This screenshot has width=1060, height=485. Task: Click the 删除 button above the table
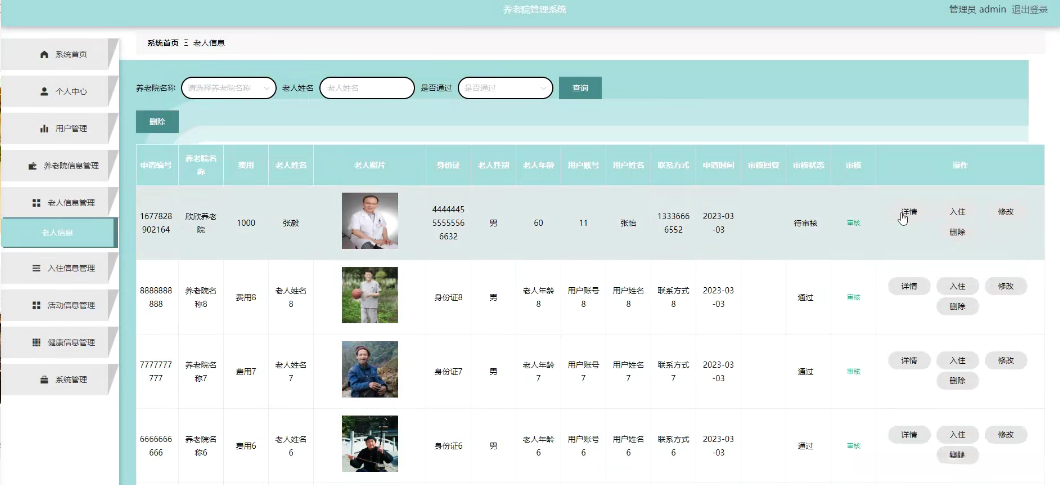157,122
